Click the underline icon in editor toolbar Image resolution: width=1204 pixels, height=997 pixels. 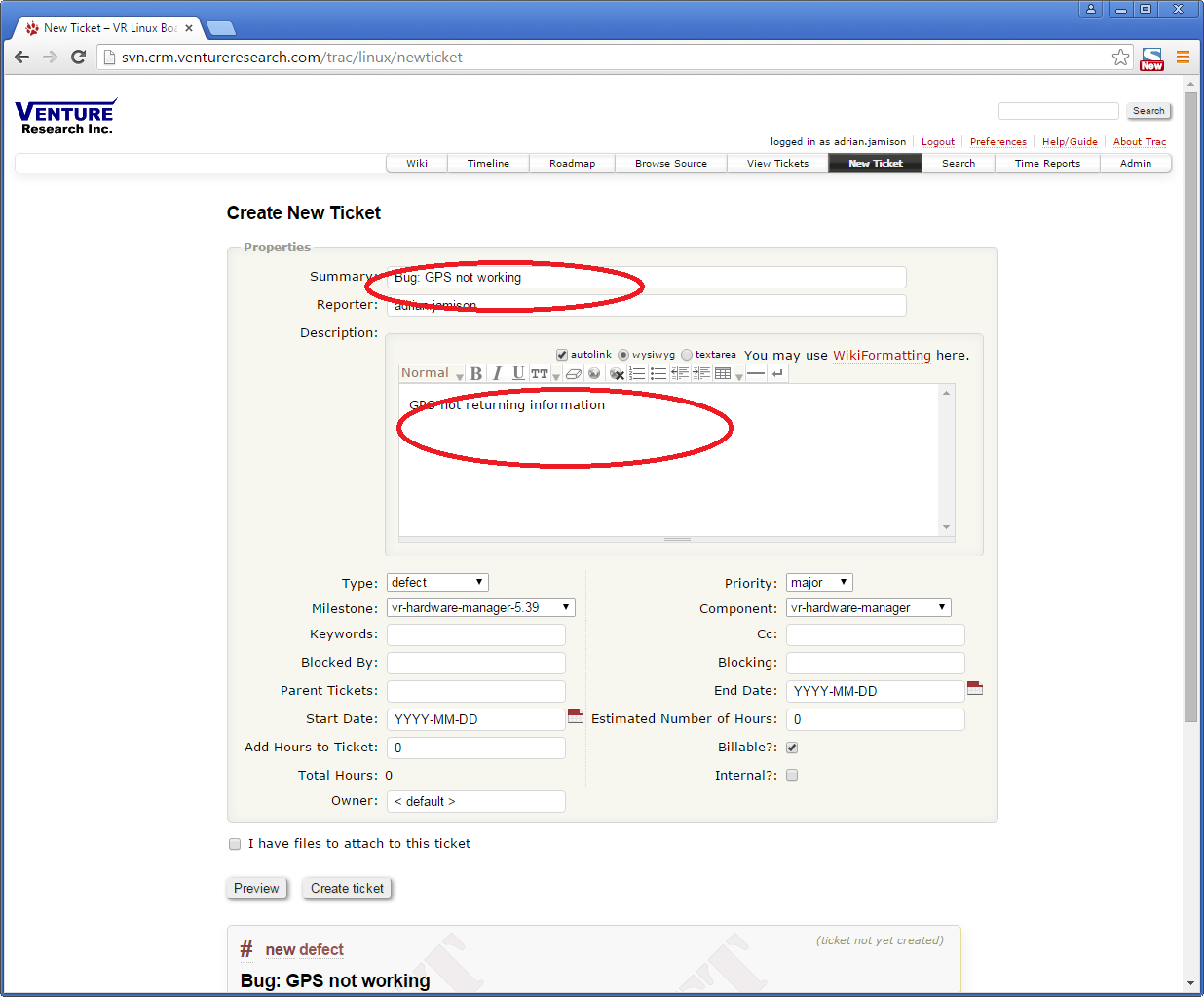tap(518, 374)
